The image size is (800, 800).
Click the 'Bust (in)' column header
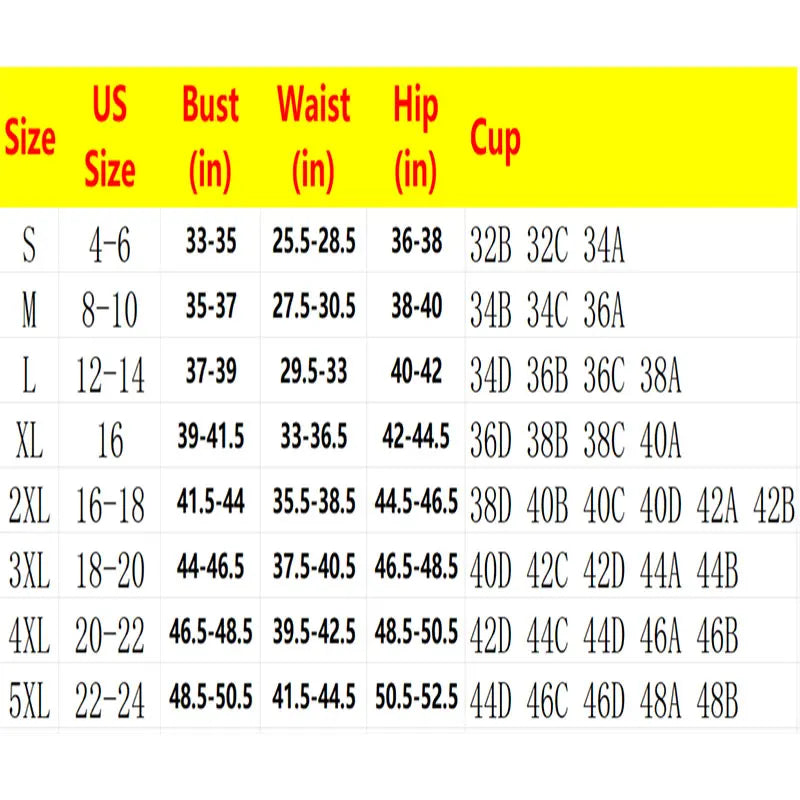[x=211, y=139]
